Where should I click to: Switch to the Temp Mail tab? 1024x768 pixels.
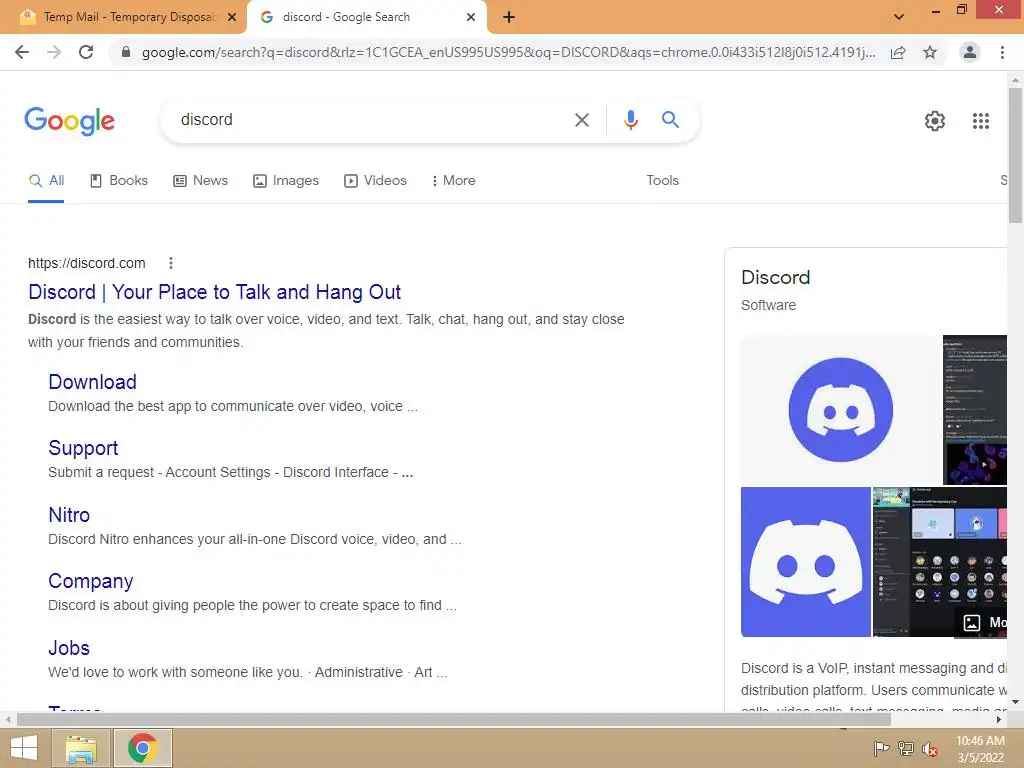[x=124, y=18]
